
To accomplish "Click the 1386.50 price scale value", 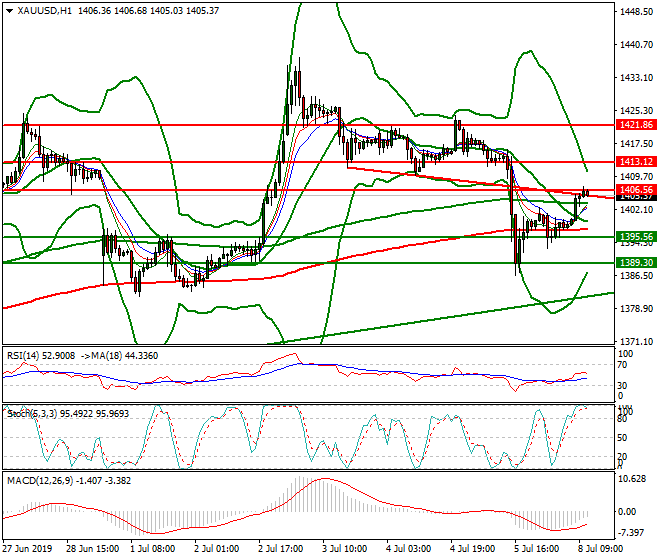I will coord(636,275).
